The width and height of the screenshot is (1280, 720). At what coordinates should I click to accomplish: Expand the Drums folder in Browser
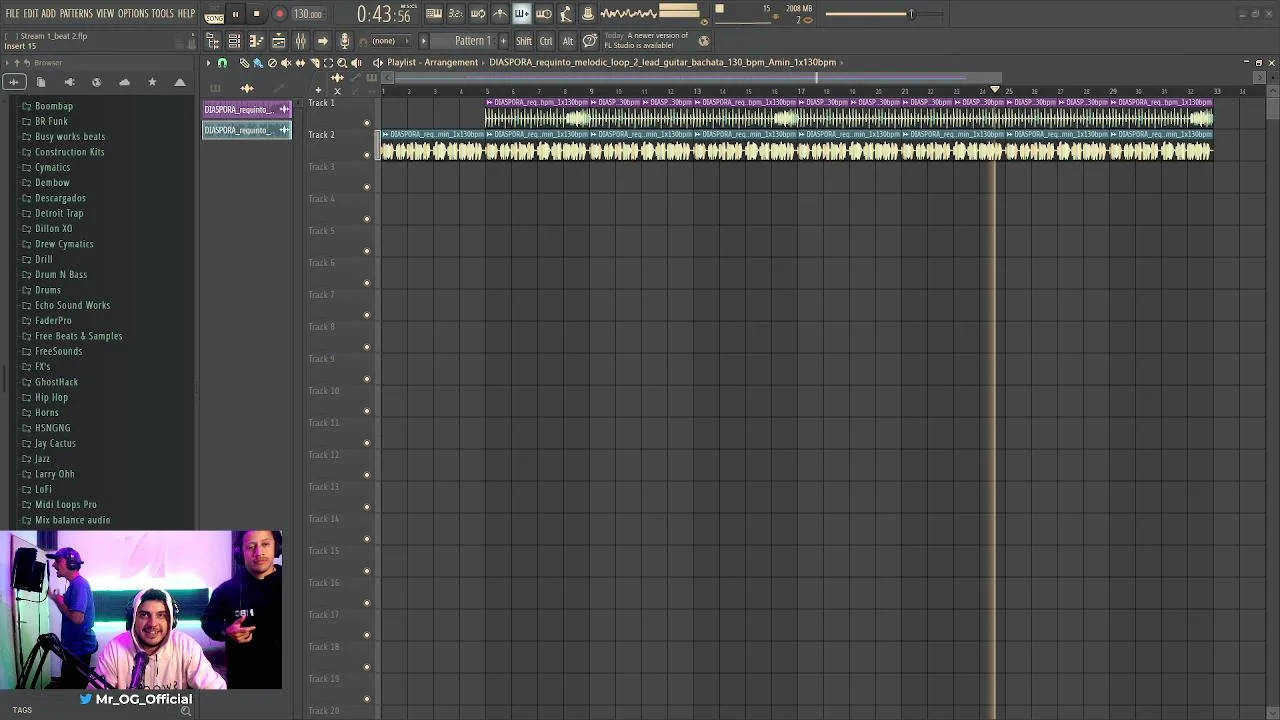pos(47,290)
